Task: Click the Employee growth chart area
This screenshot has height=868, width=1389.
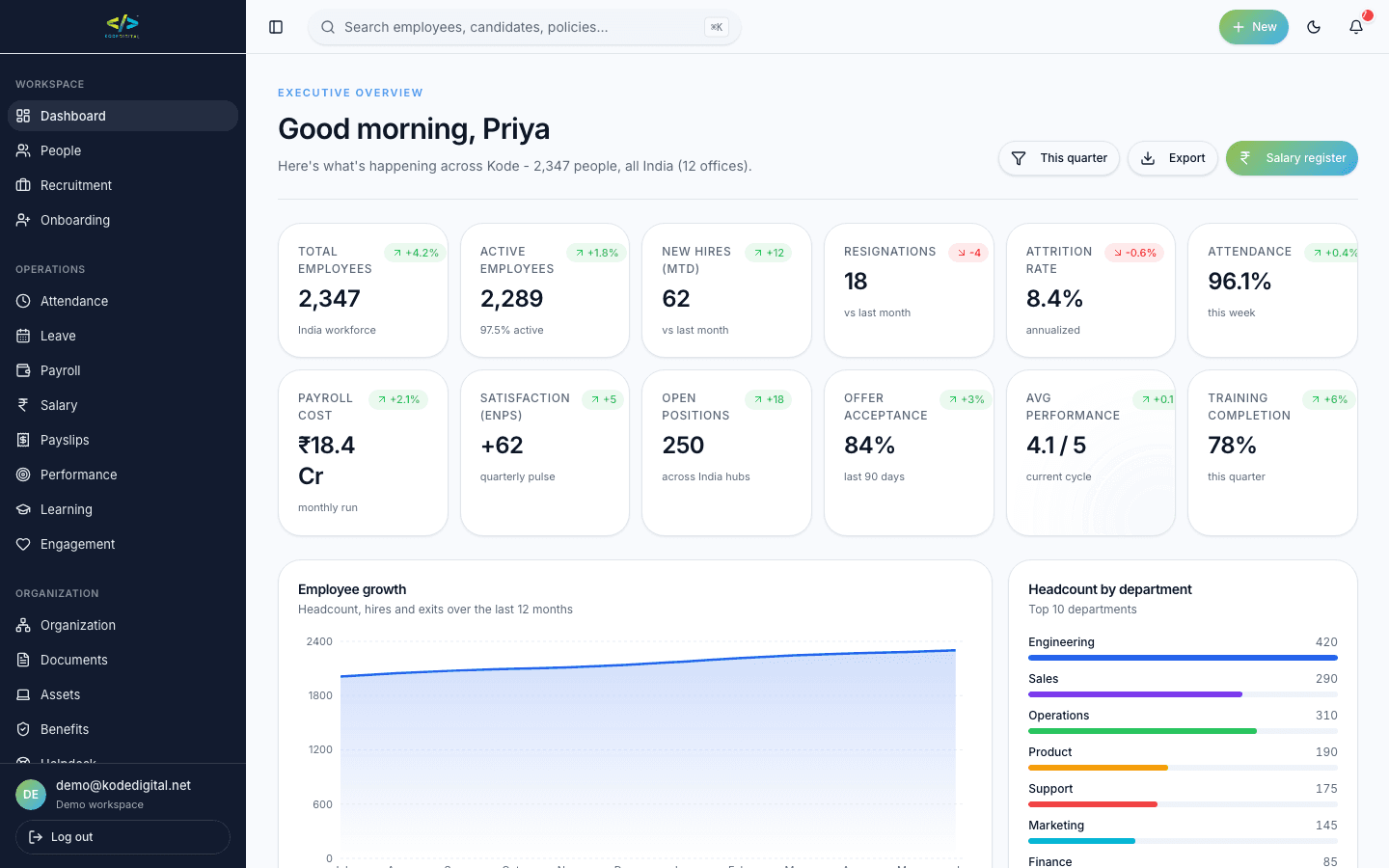Action: pos(648,752)
